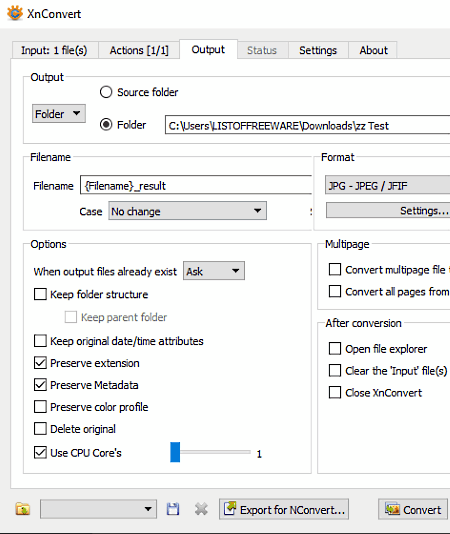Enable Preserve color profile
Image resolution: width=450 pixels, height=534 pixels.
40,407
